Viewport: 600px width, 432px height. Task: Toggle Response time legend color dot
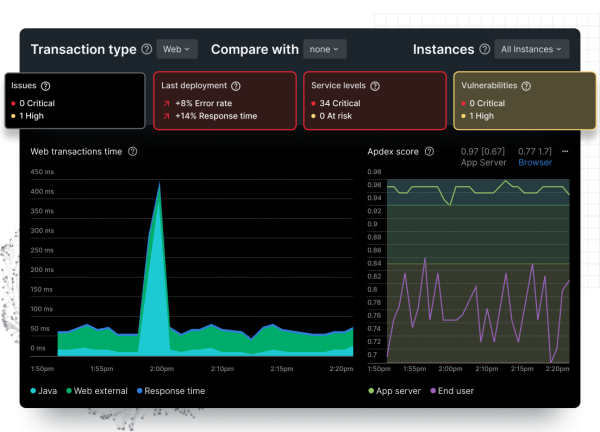point(140,391)
